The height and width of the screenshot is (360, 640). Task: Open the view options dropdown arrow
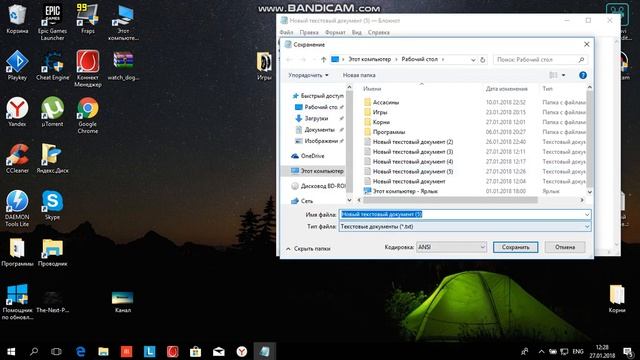tap(564, 75)
